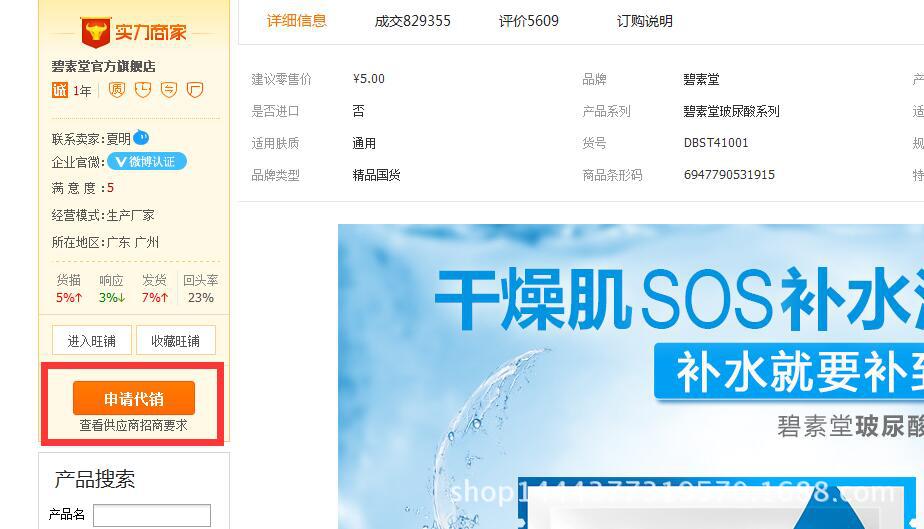Click the 干燥肌SOS product banner image
The height and width of the screenshot is (529, 924).
pos(631,376)
